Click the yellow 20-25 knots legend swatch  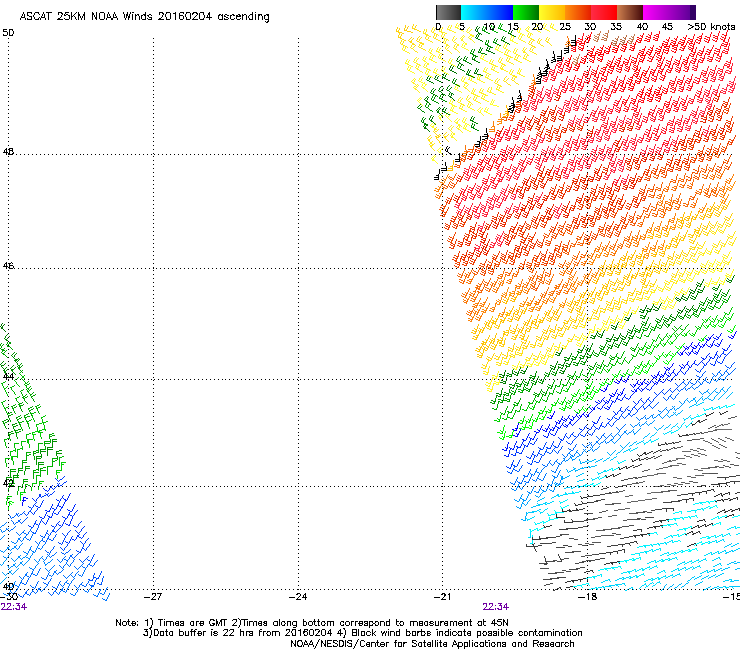(x=552, y=12)
